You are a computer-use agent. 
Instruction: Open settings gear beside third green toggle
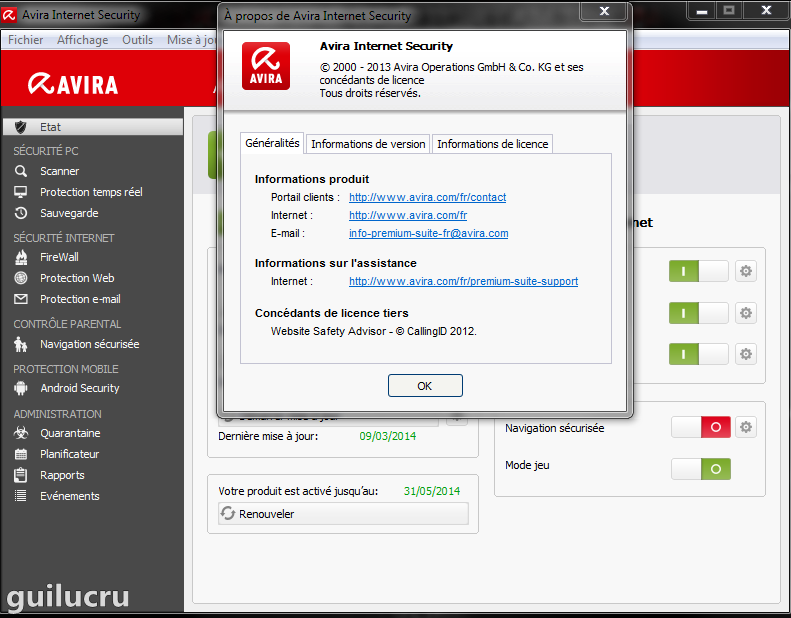coord(746,354)
